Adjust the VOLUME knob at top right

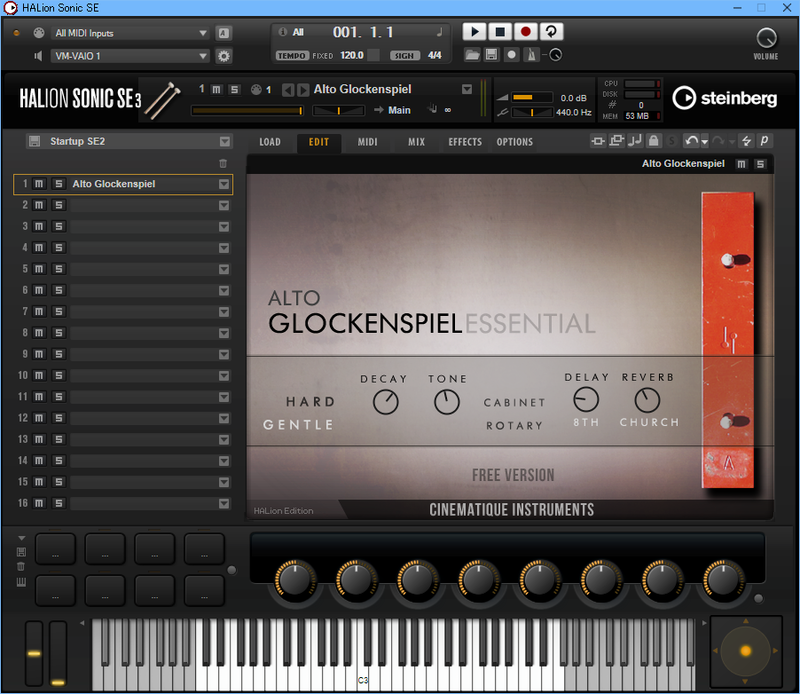[x=766, y=38]
